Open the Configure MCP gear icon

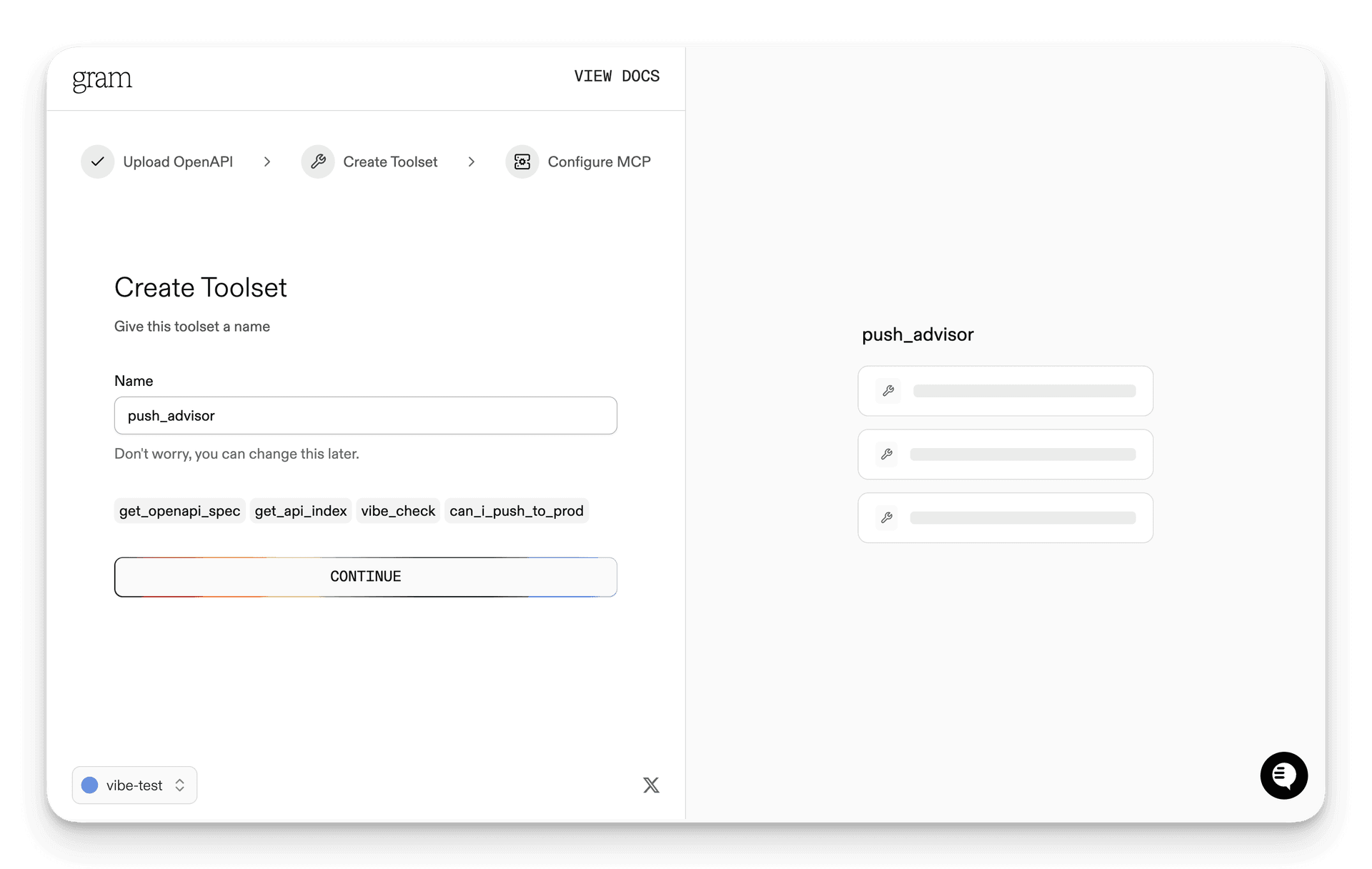click(522, 162)
